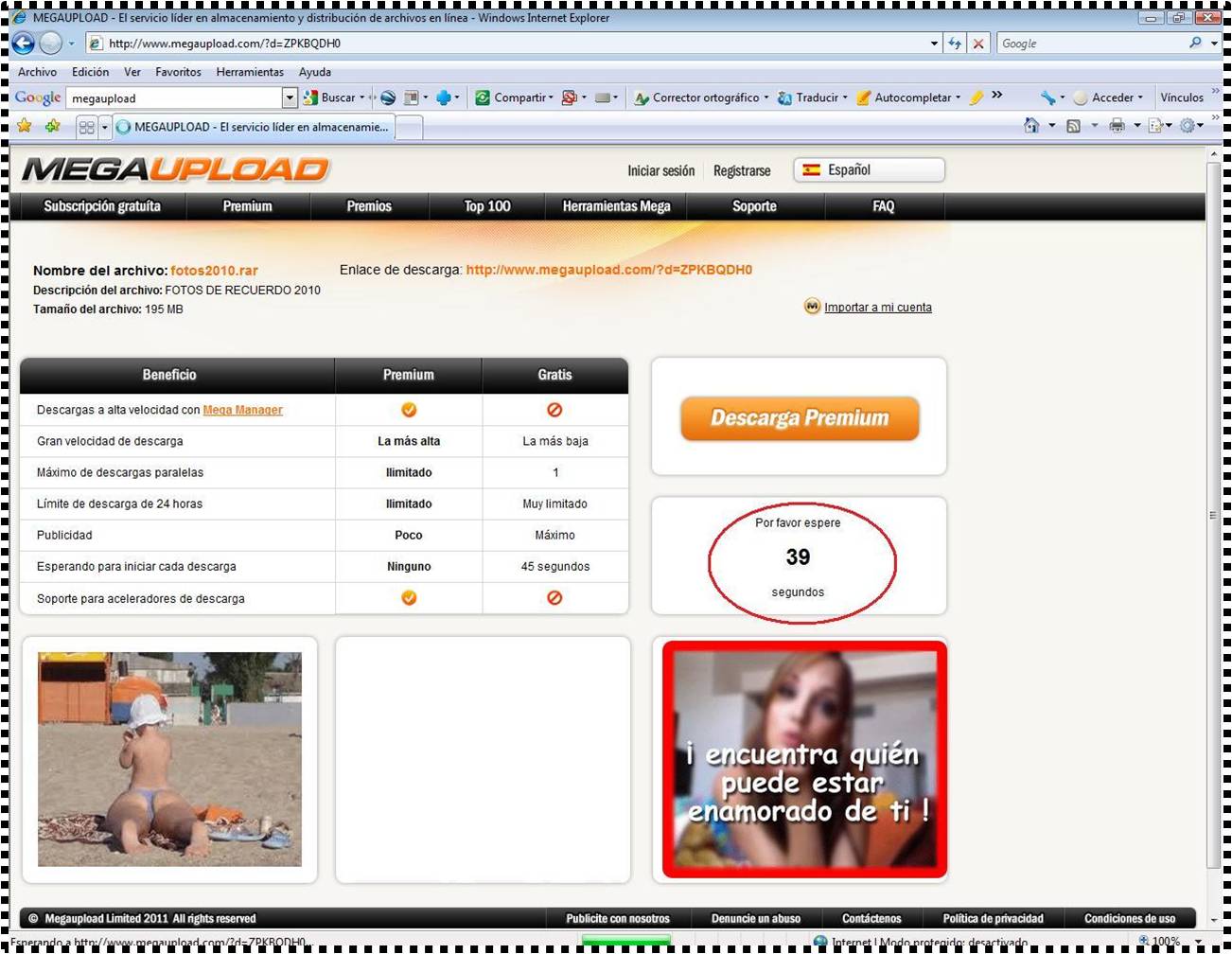This screenshot has width=1232, height=954.
Task: Open the Edición menu
Action: 90,72
